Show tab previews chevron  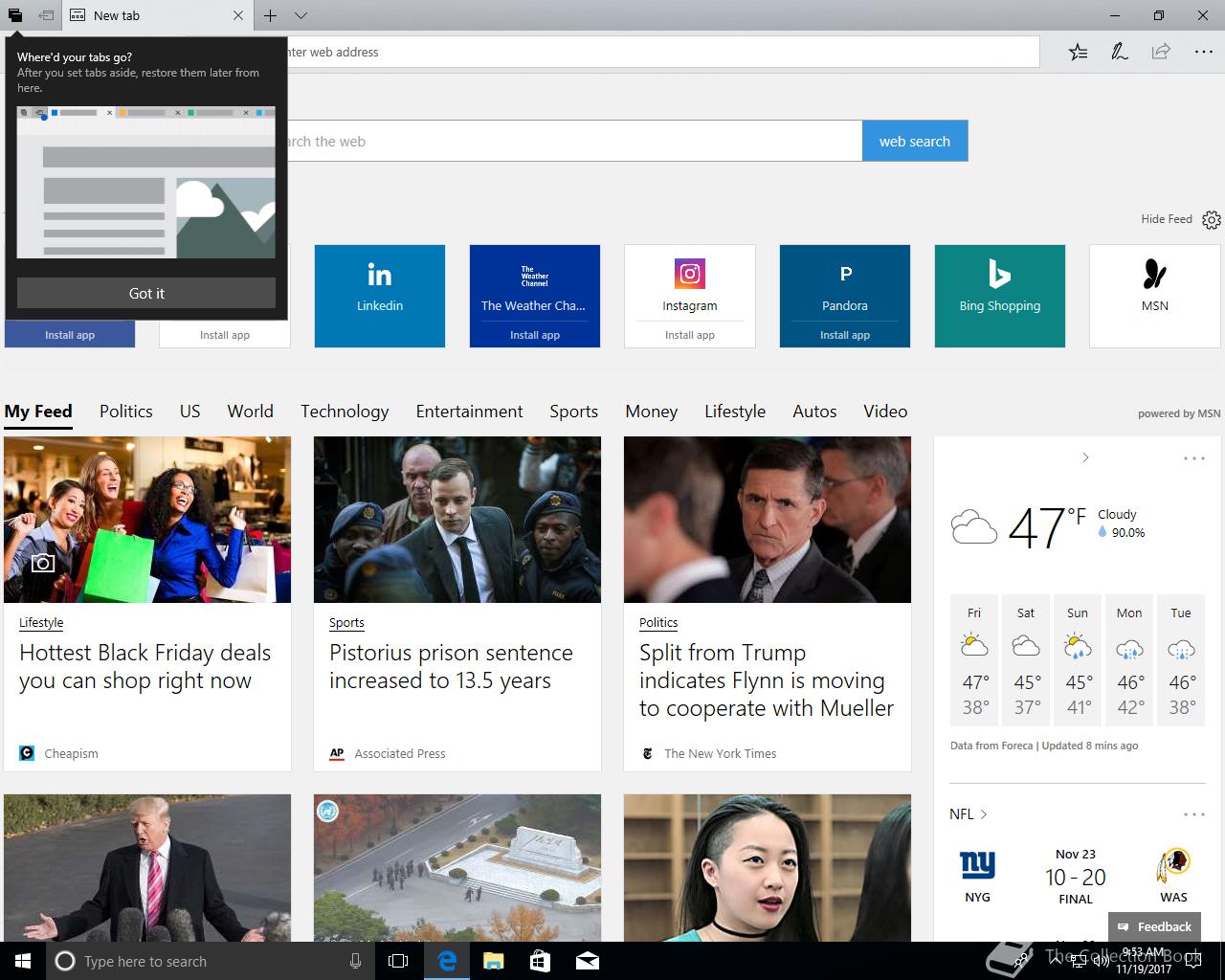tap(301, 15)
